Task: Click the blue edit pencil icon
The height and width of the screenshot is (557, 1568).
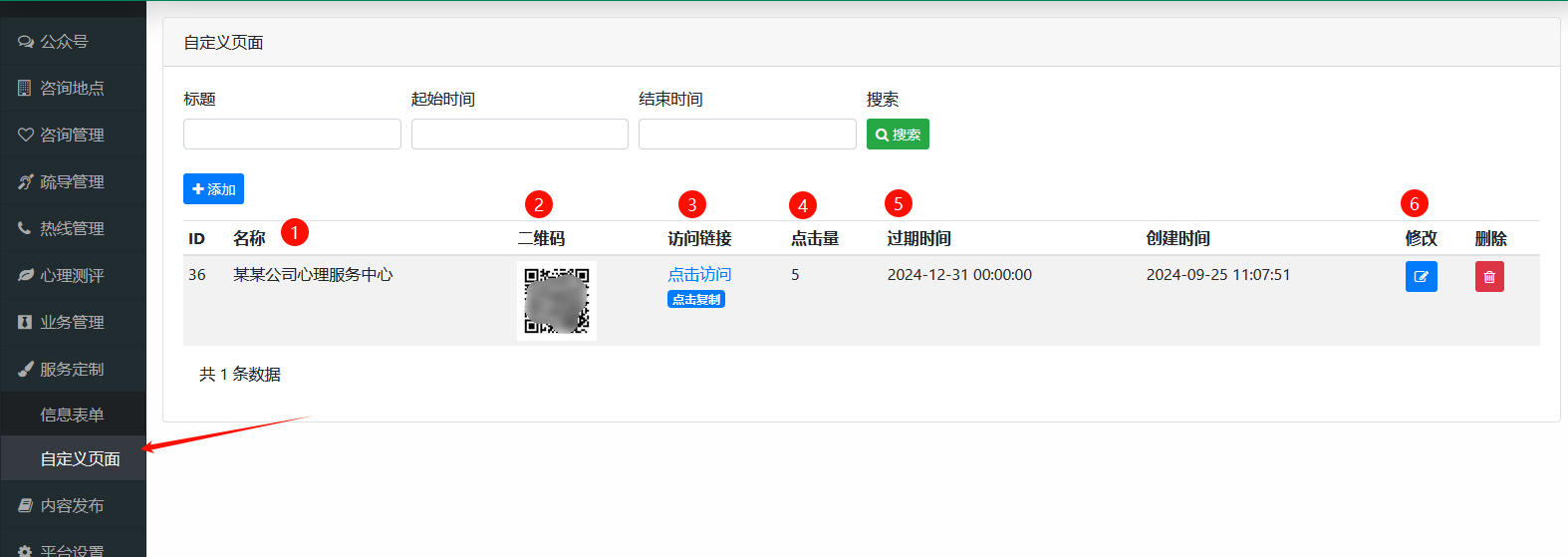Action: 1421,276
